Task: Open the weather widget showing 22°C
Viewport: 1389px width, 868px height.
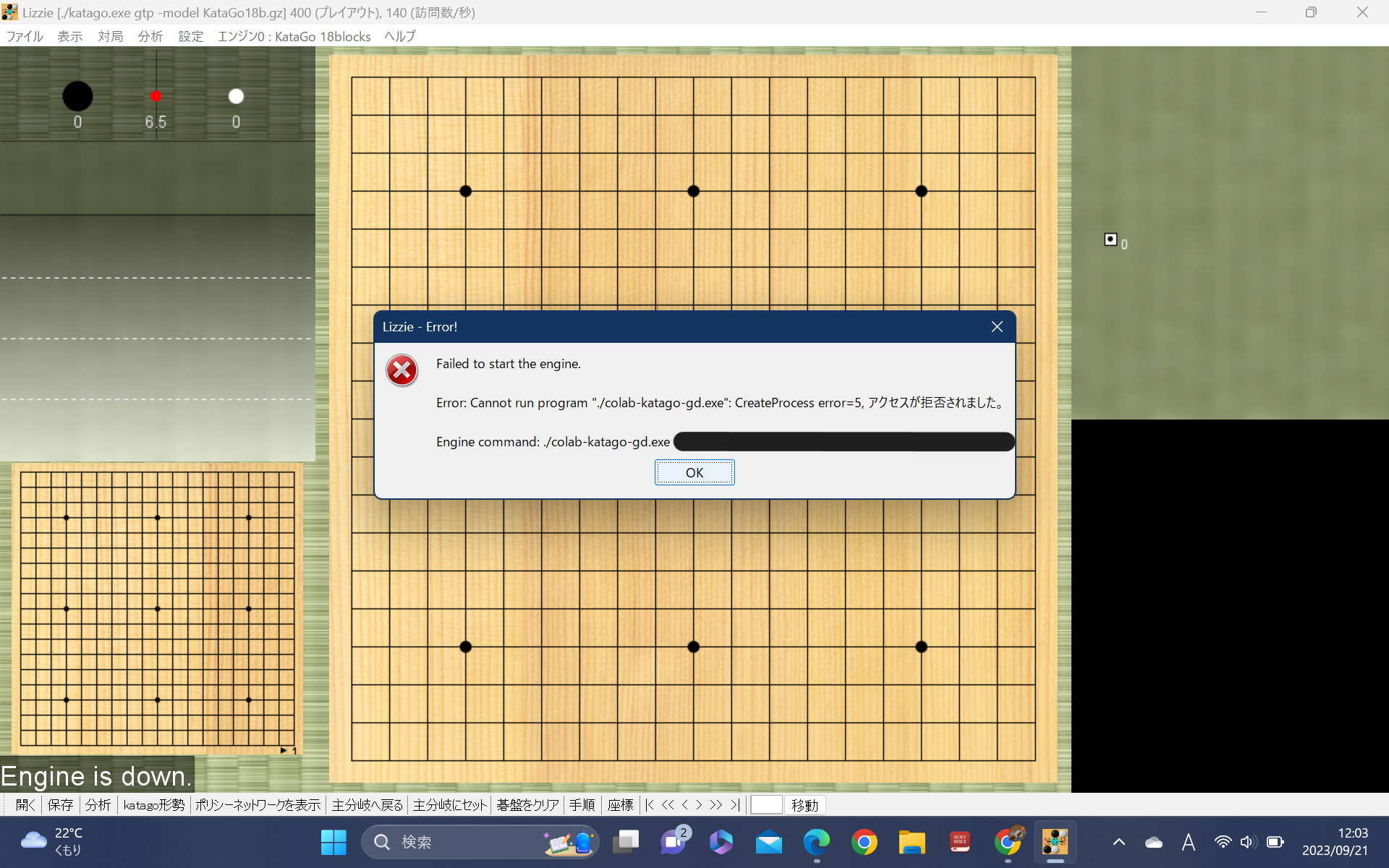Action: pyautogui.click(x=52, y=842)
